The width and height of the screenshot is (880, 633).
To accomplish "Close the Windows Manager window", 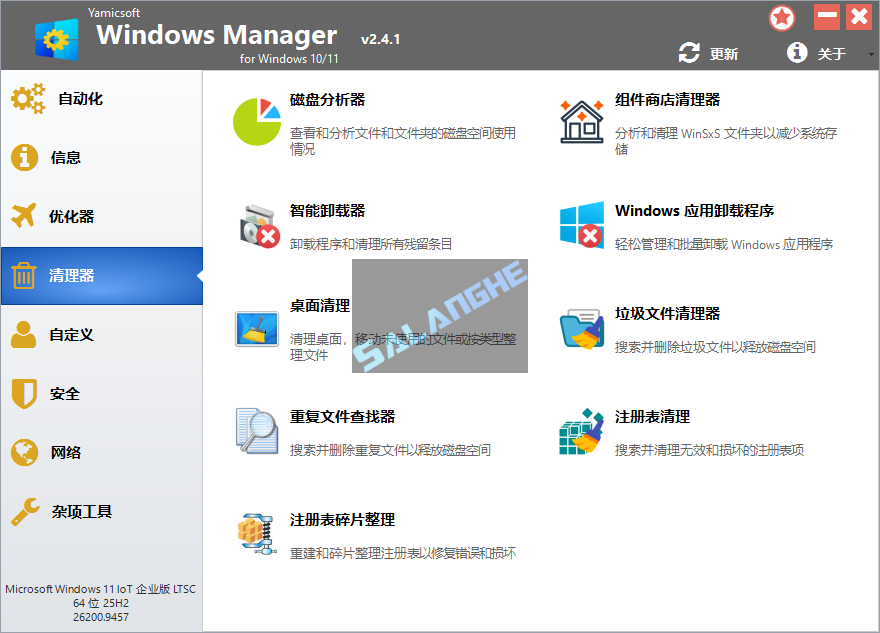I will tap(859, 17).
